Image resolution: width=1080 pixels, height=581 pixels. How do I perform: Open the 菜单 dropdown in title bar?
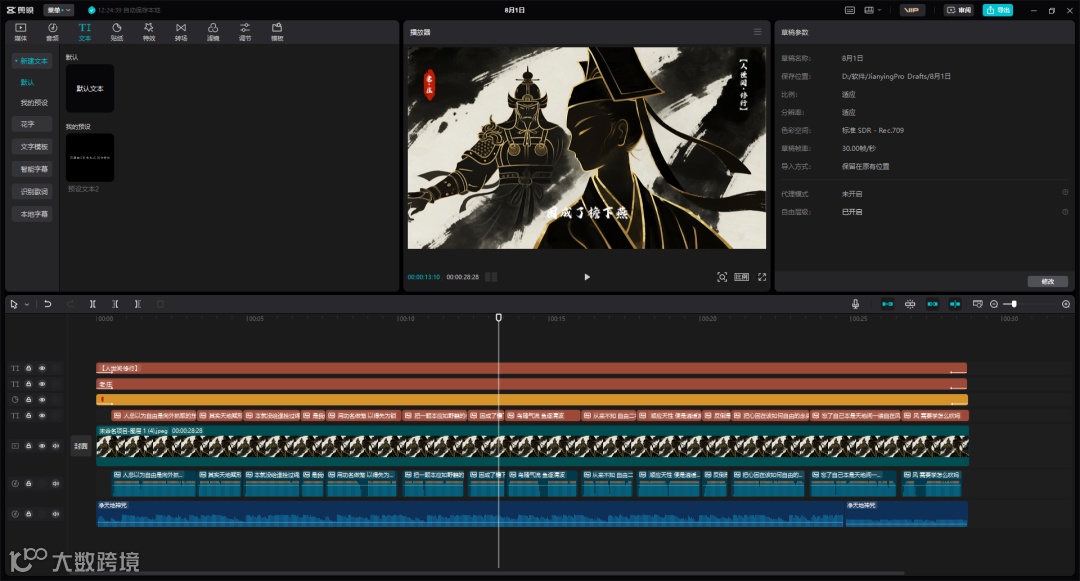pos(58,10)
